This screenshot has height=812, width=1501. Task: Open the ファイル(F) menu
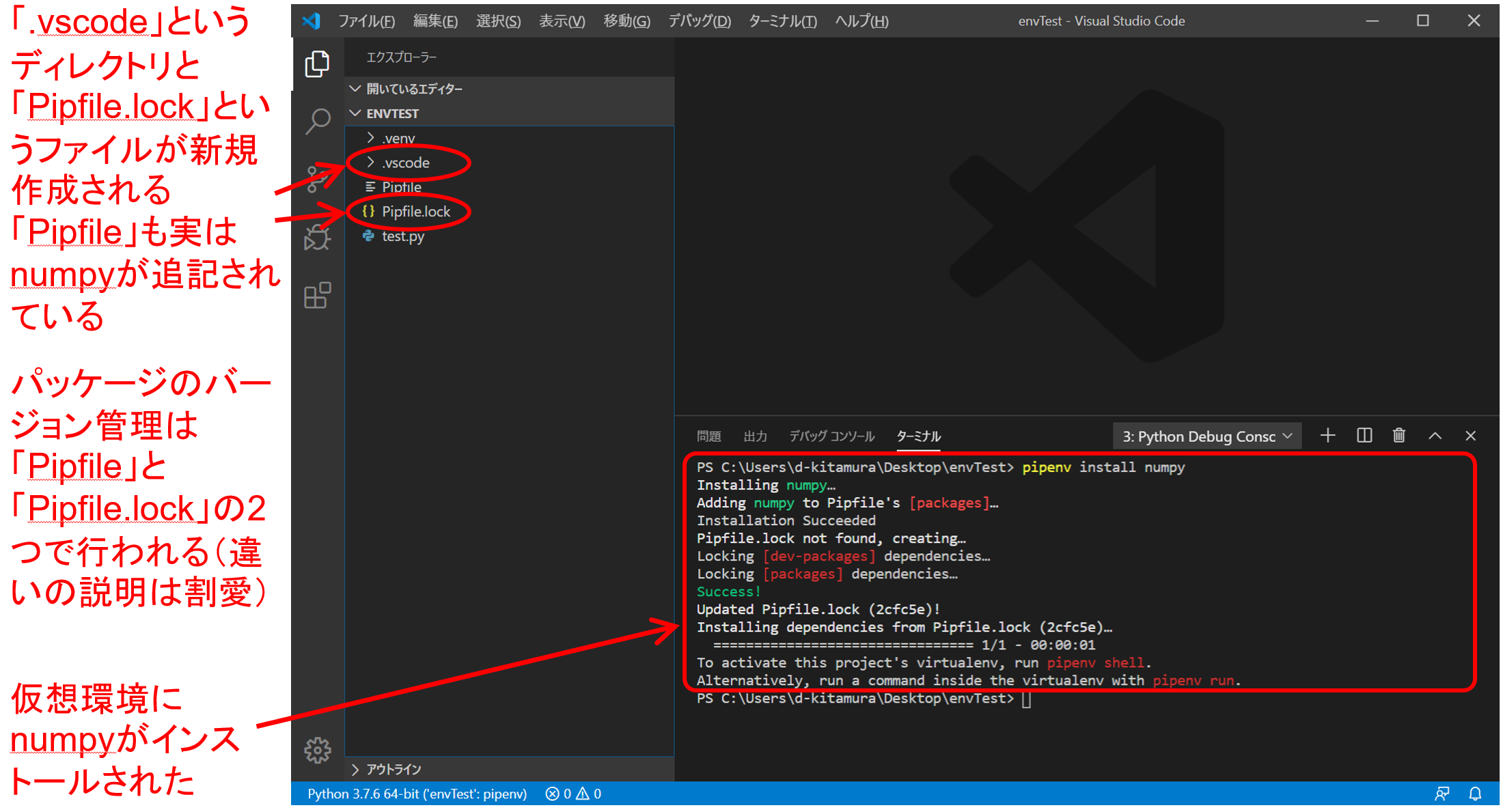click(366, 21)
